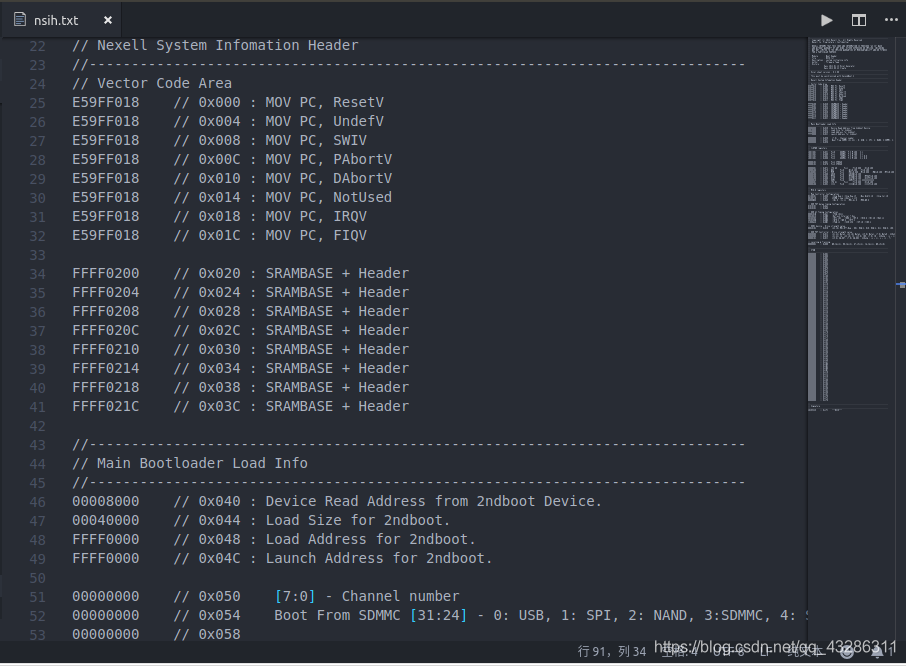
Task: Click the 'MOV PC, PAbortV' line text
Action: [x=329, y=160]
